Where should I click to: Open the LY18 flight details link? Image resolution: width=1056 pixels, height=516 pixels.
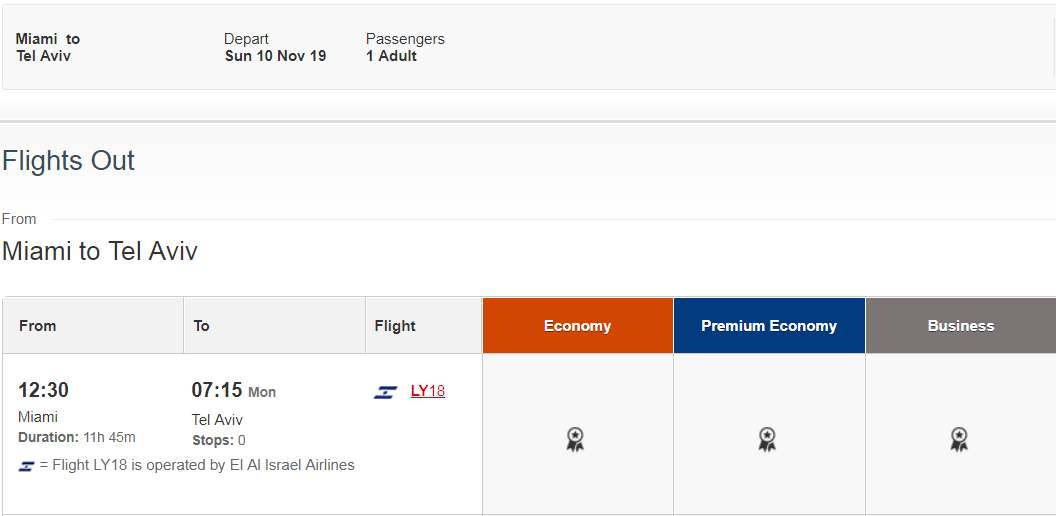pos(428,391)
